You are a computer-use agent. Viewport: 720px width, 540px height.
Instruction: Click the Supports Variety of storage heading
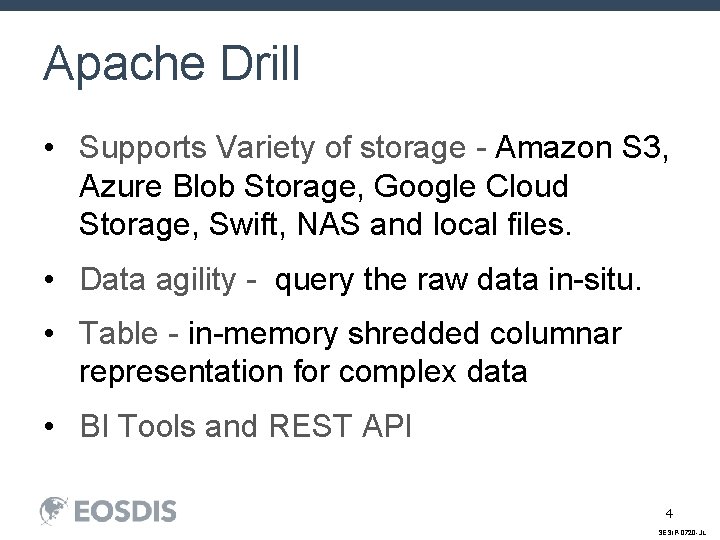pos(273,148)
